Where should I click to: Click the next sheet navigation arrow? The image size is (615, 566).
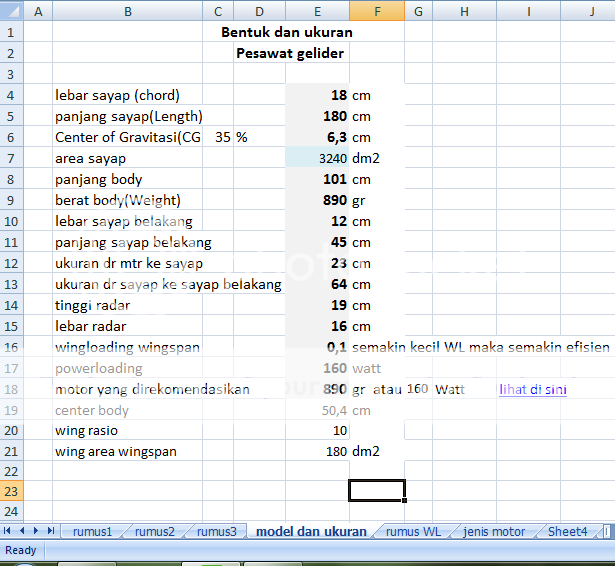[x=36, y=531]
